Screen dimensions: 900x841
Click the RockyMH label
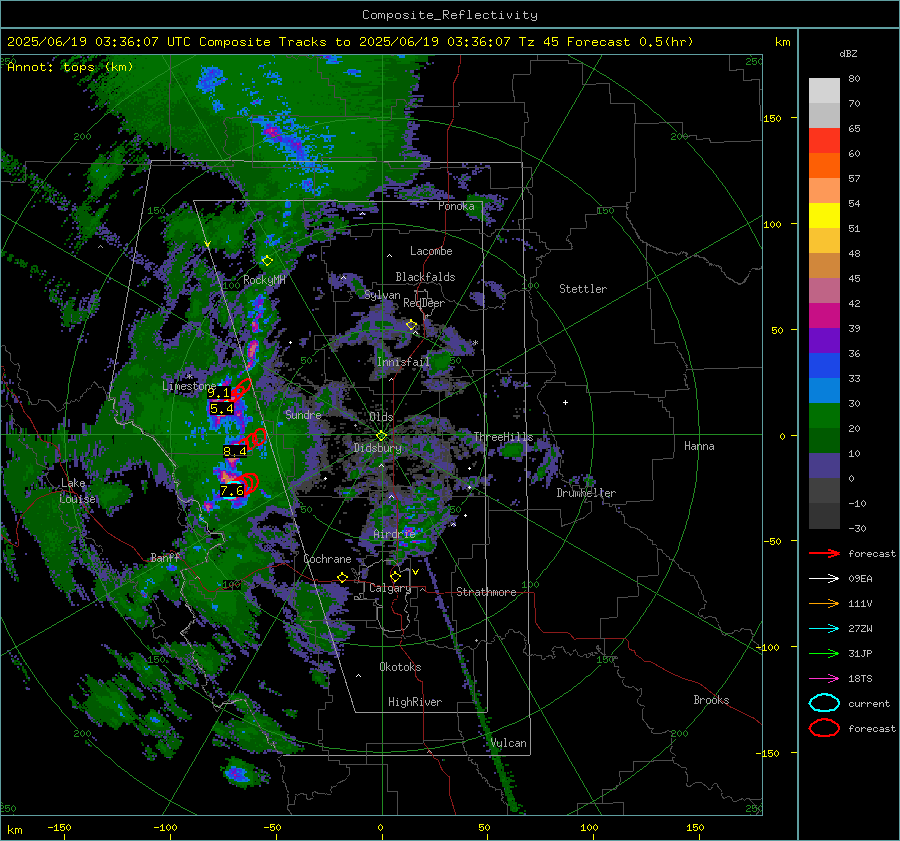(264, 280)
